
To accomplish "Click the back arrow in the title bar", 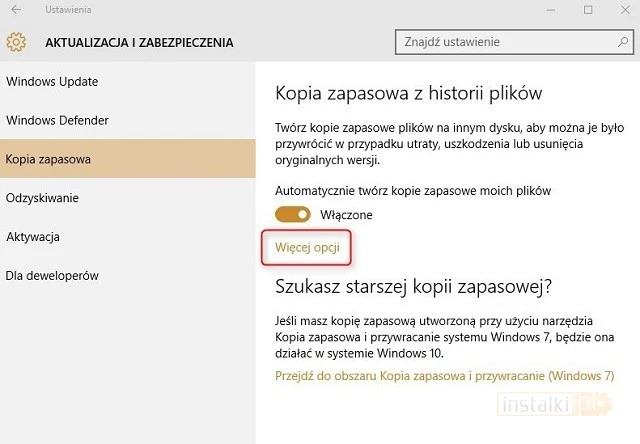I will pyautogui.click(x=16, y=10).
